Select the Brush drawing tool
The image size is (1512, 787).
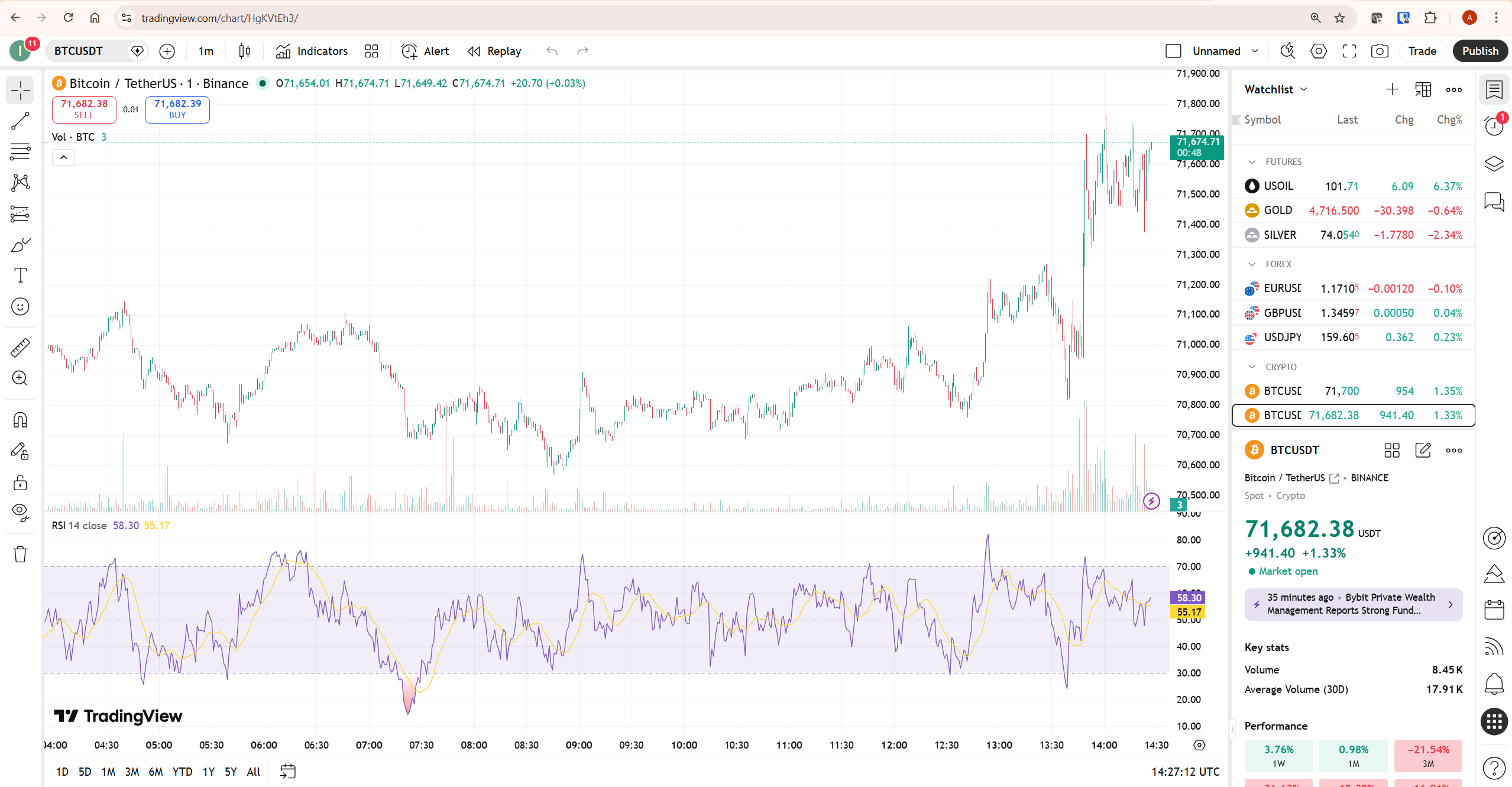(x=20, y=244)
